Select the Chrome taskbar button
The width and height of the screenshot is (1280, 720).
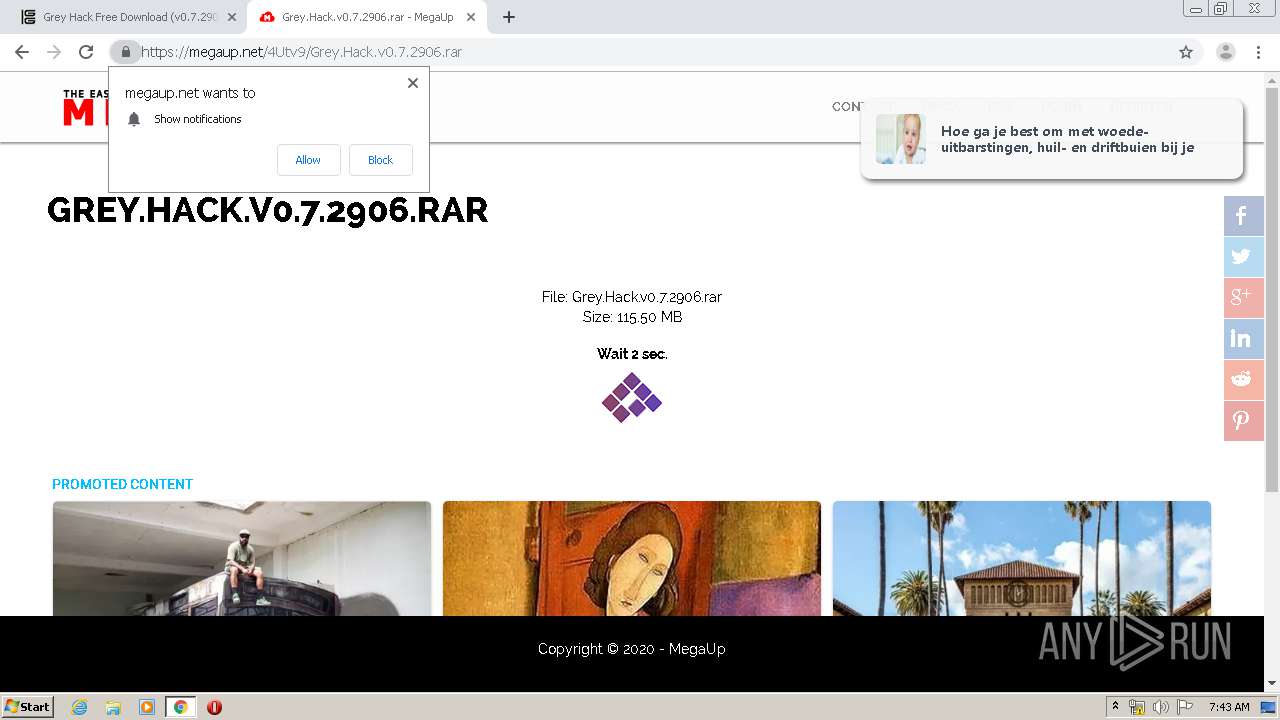pos(180,707)
